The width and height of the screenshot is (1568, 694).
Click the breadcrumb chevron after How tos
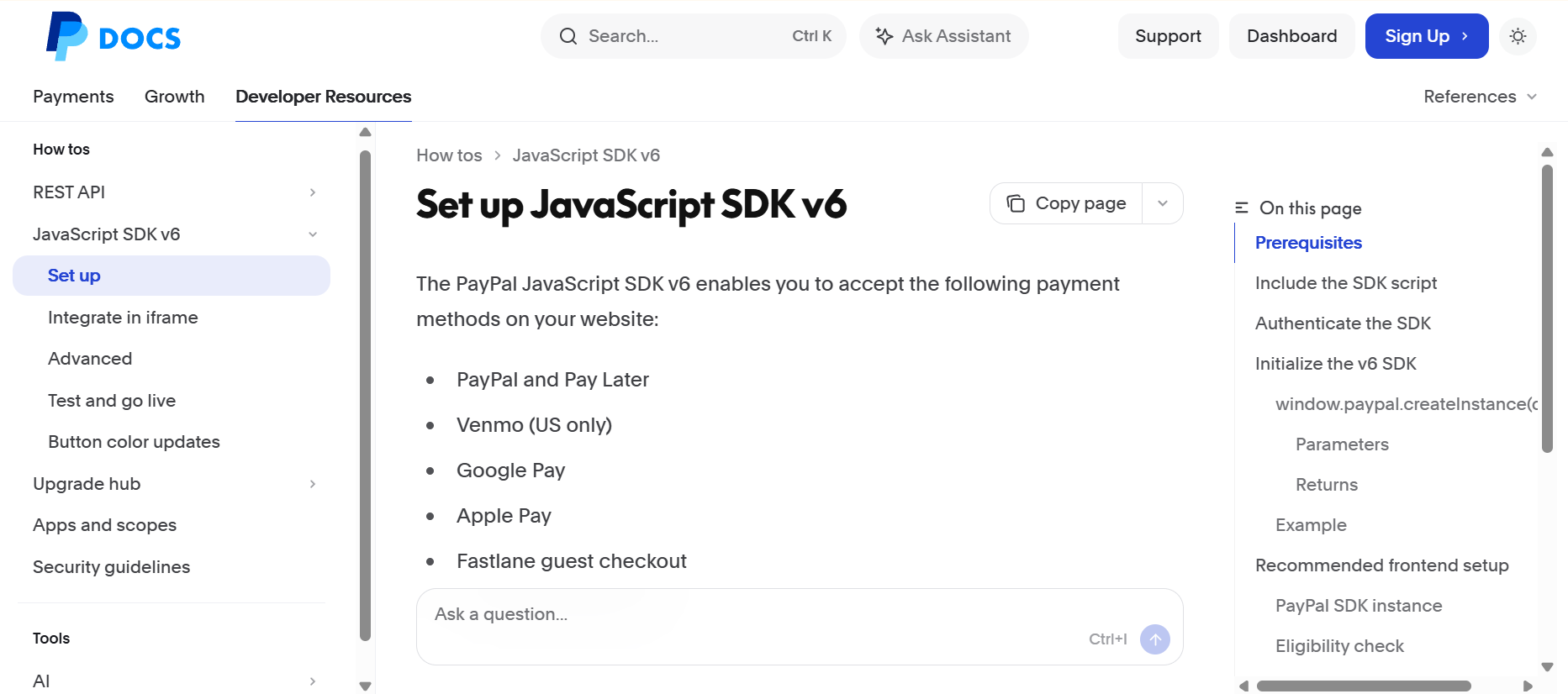pyautogui.click(x=498, y=155)
